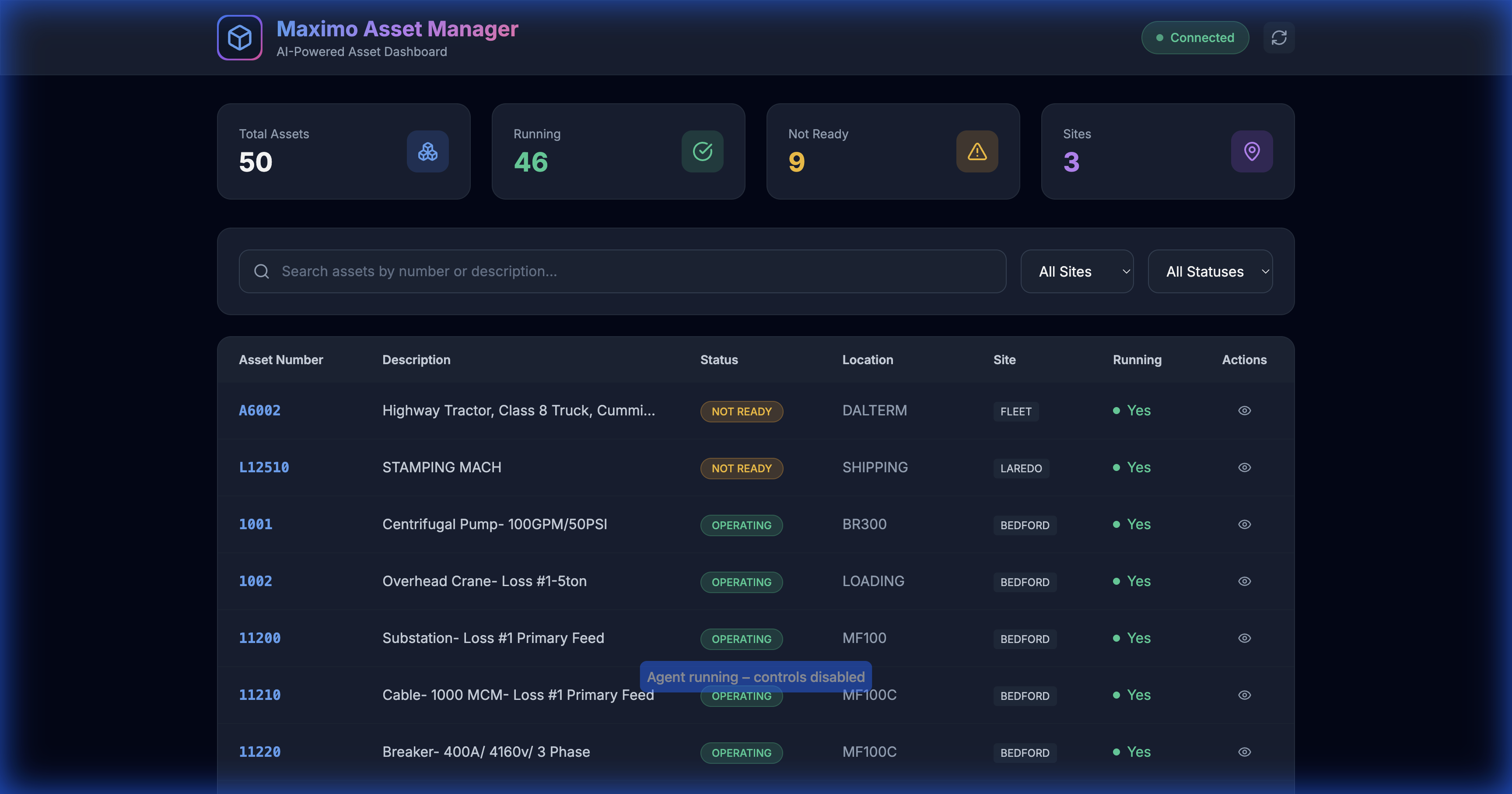Image resolution: width=1512 pixels, height=794 pixels.
Task: Expand the All Sites chevron arrow
Action: click(1126, 271)
